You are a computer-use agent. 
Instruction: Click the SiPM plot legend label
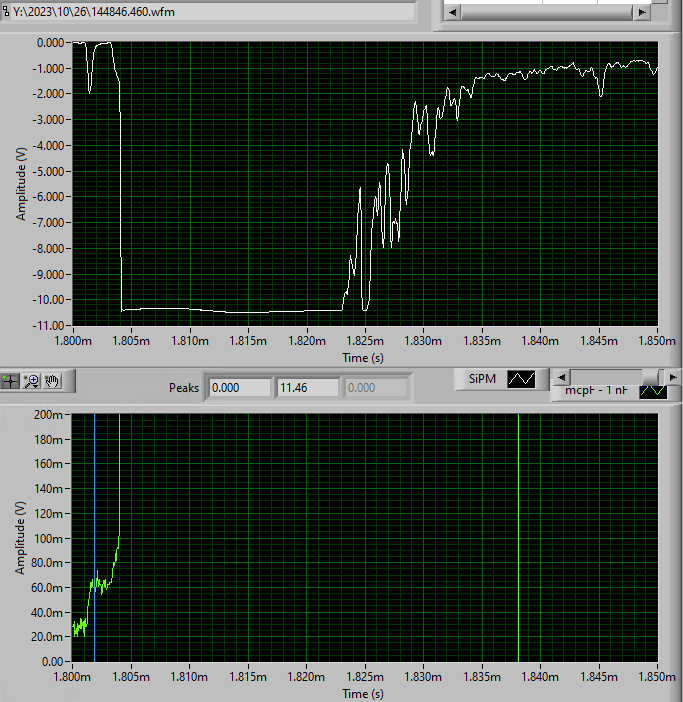[482, 379]
